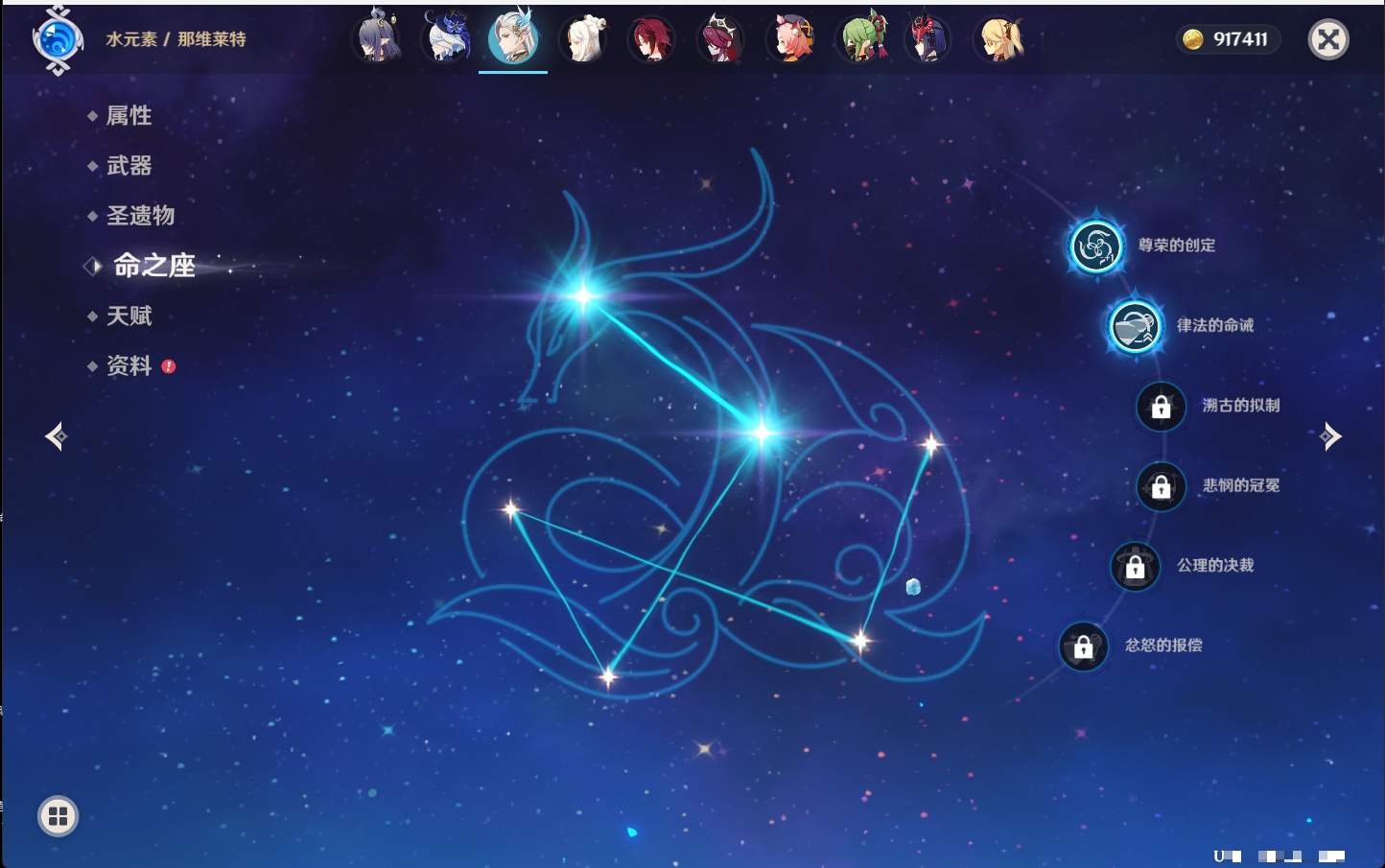Open the unlocked 尊荣的创定 constellation icon
The width and height of the screenshot is (1385, 868).
click(1095, 246)
